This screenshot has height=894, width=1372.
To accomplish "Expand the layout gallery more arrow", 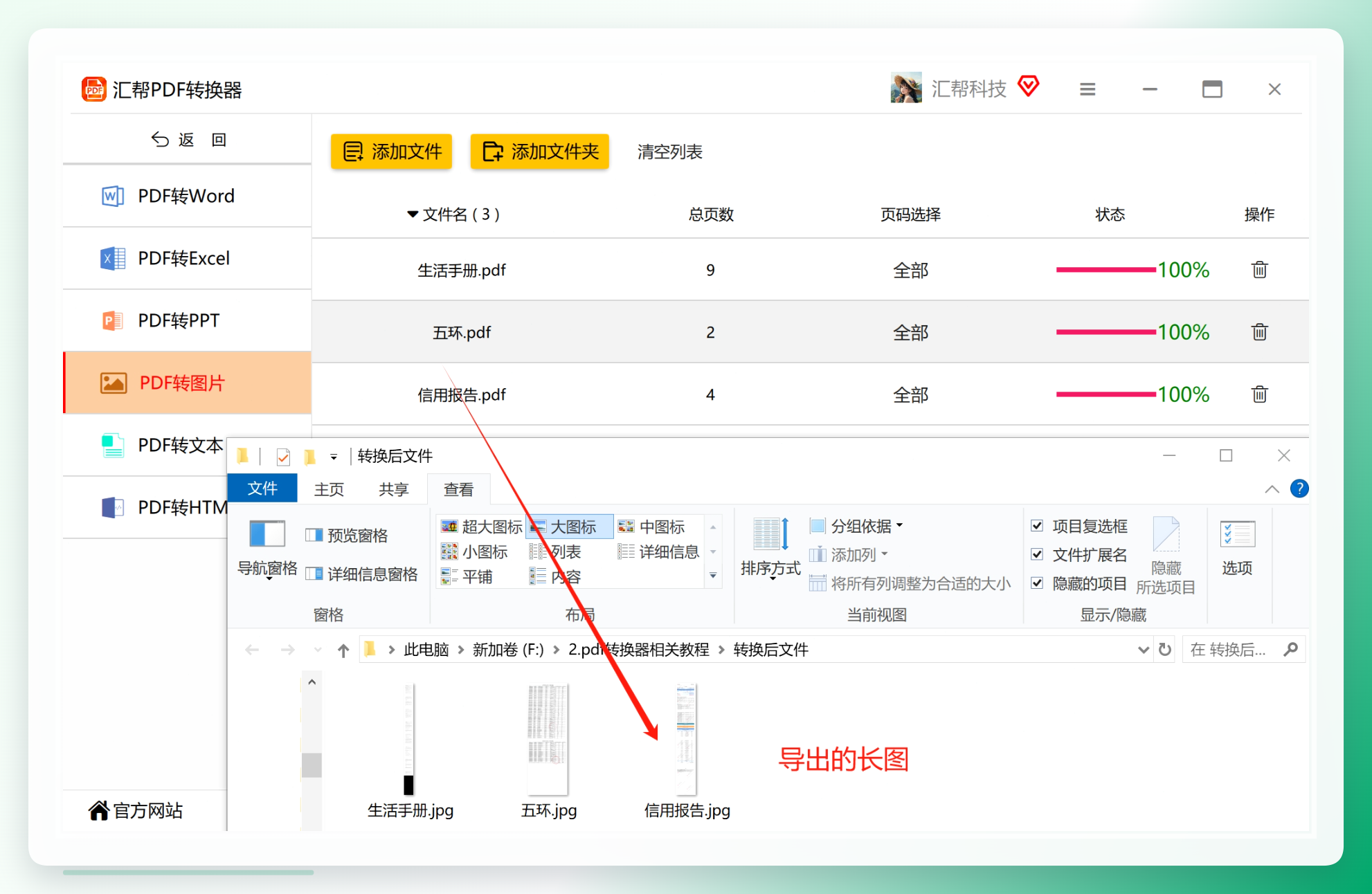I will (x=713, y=576).
